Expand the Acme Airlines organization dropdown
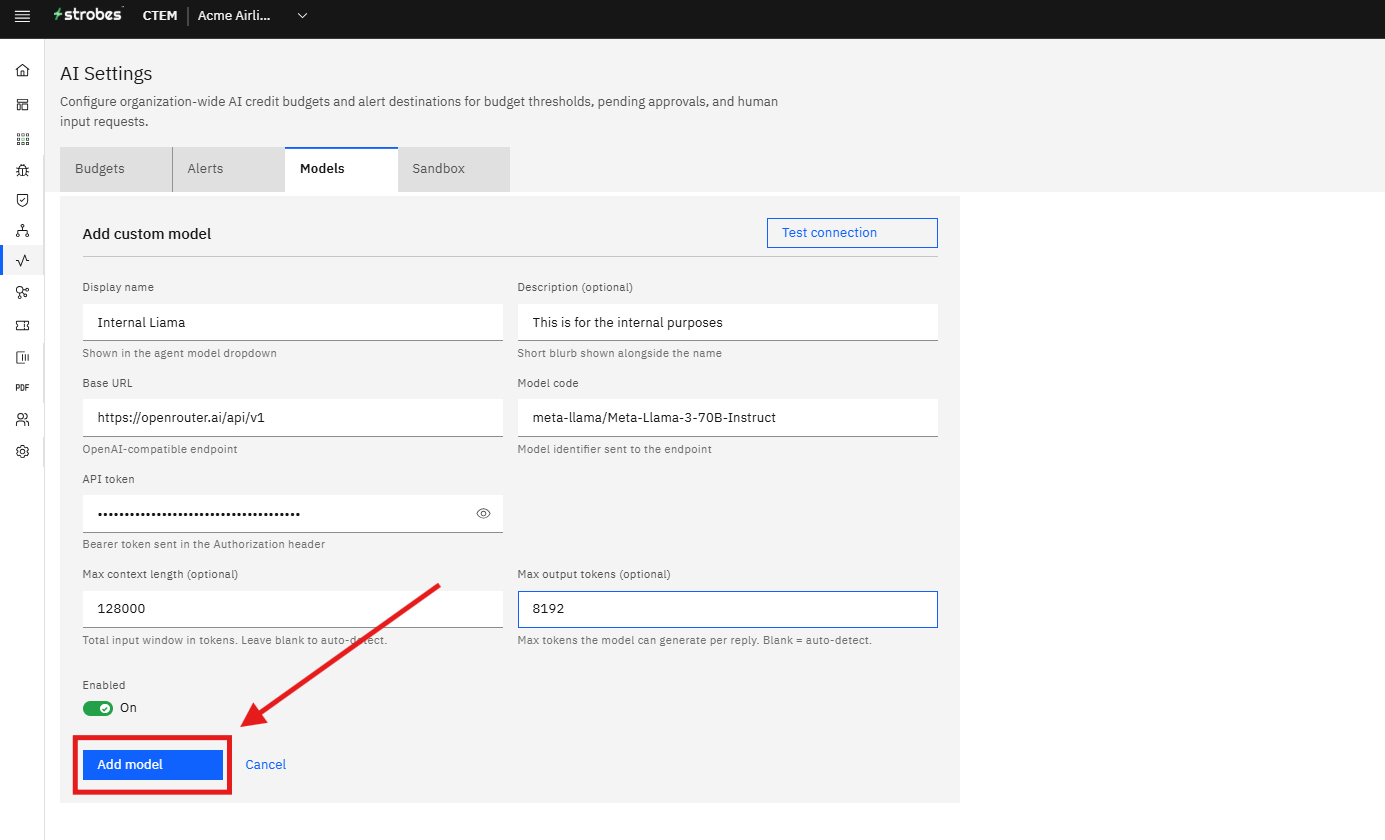 [x=253, y=16]
